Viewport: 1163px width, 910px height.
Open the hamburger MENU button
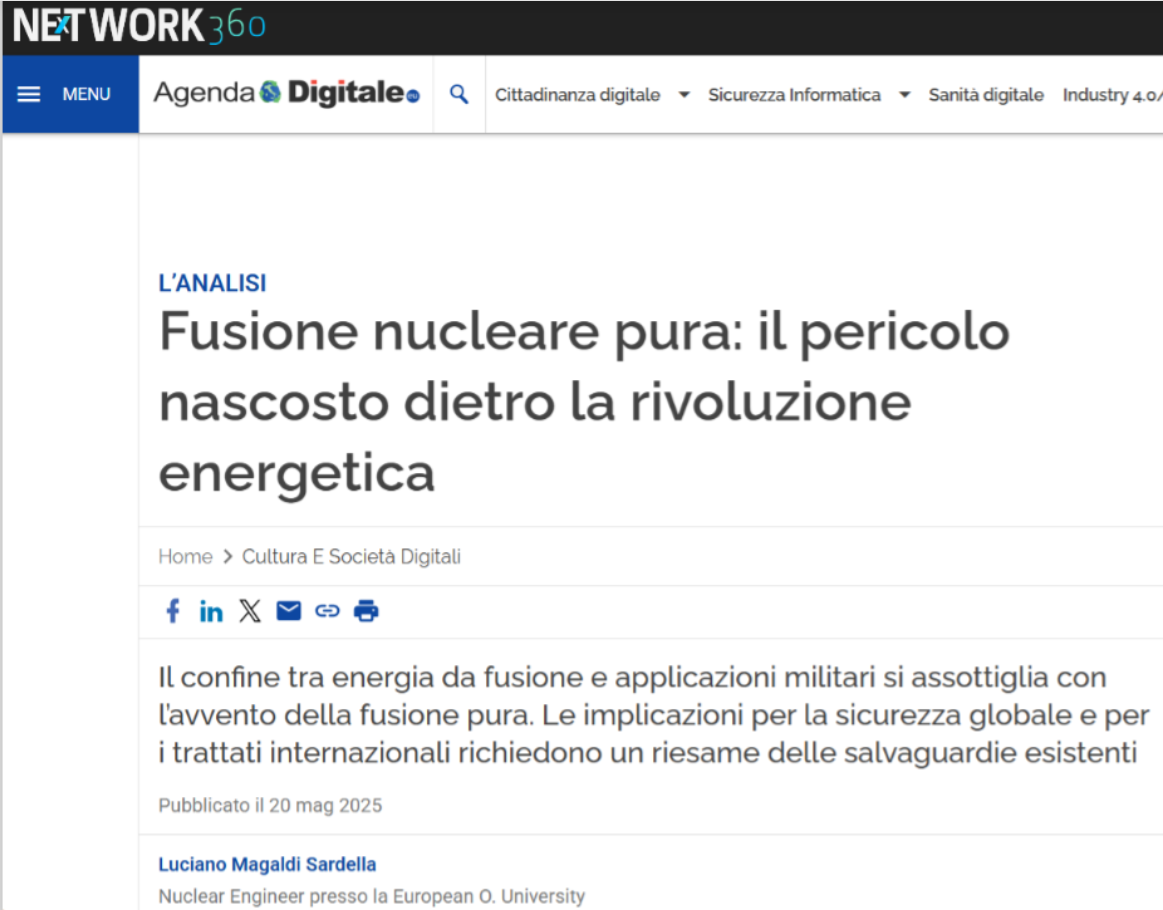pyautogui.click(x=70, y=94)
